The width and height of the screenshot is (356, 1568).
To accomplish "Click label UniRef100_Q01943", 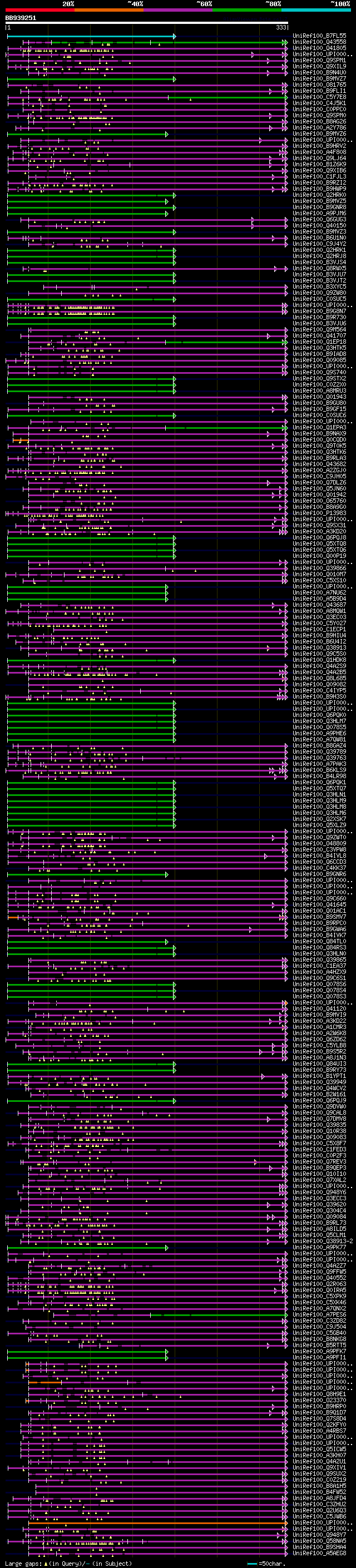I will (319, 397).
